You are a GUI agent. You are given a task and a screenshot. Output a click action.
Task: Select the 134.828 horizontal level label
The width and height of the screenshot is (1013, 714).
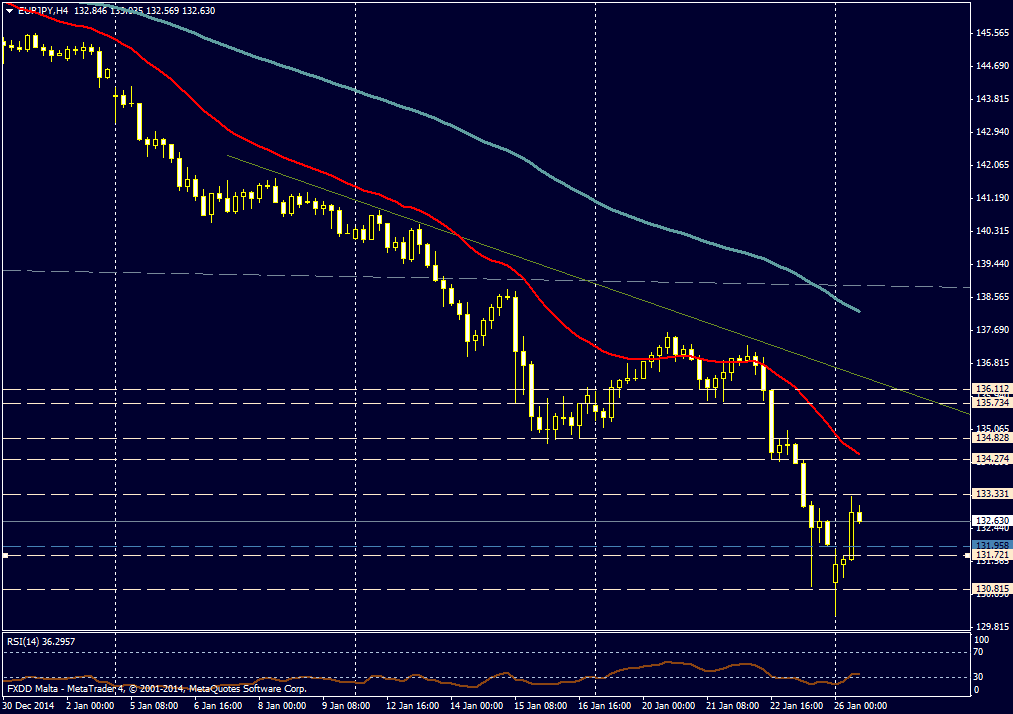[x=989, y=438]
